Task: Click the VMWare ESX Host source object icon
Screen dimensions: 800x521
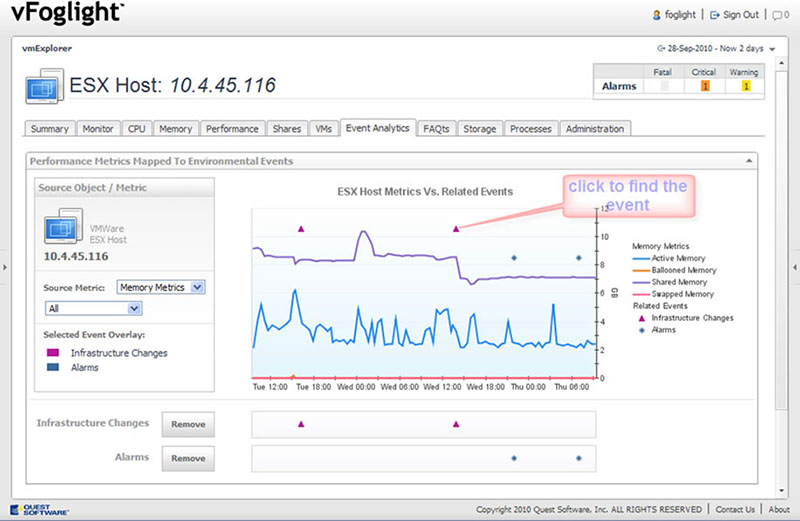Action: [63, 226]
